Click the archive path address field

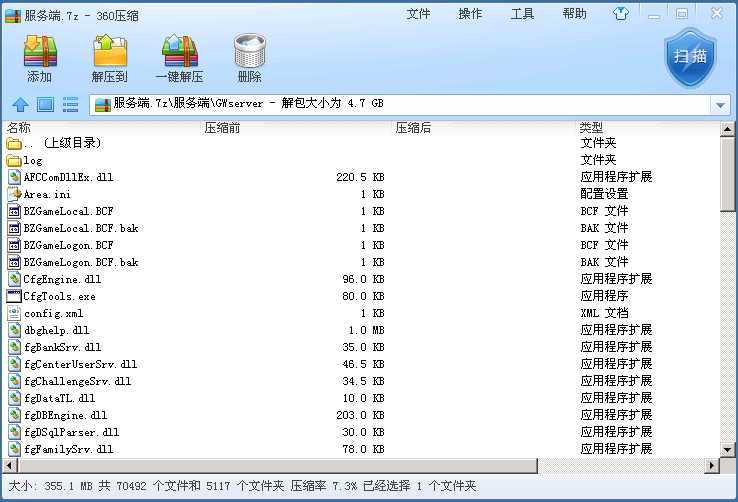tap(400, 104)
